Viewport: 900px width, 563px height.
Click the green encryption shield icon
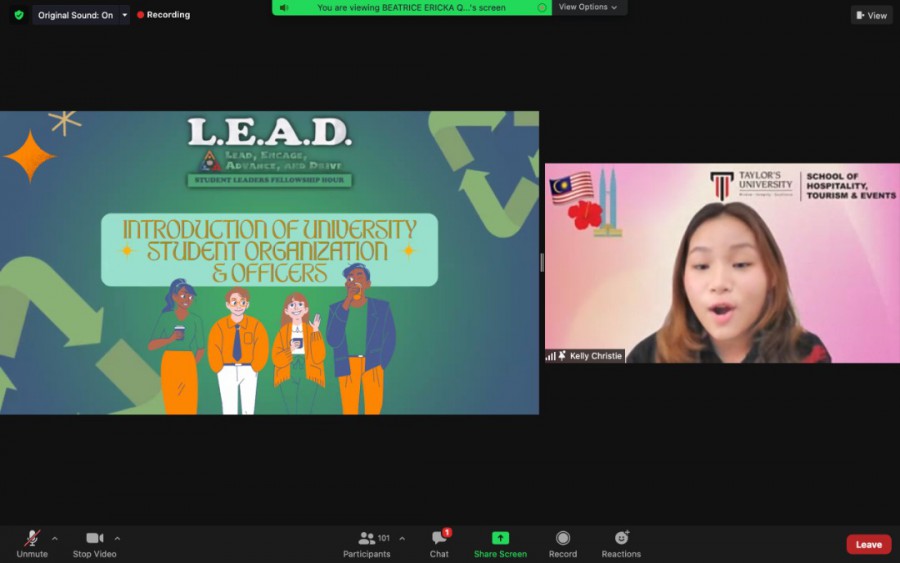tap(18, 15)
